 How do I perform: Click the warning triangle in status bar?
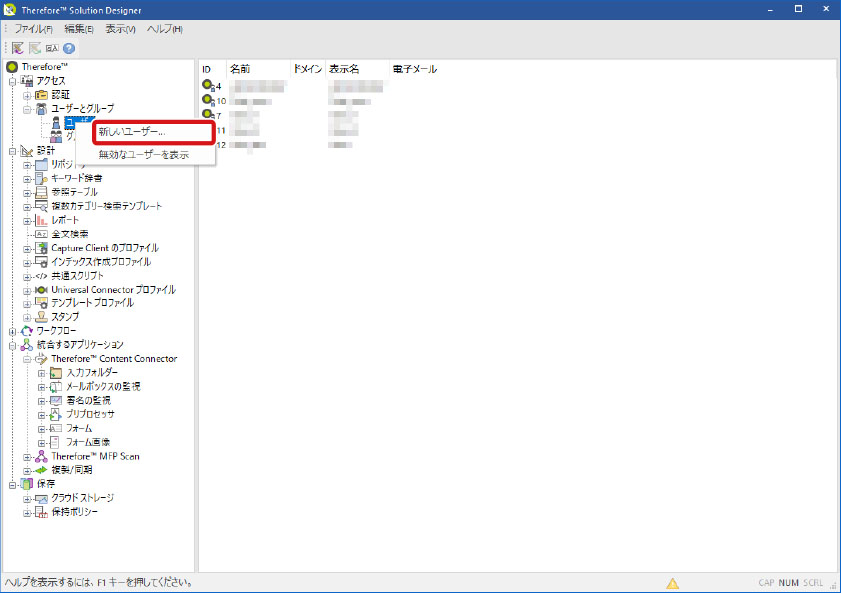pyautogui.click(x=673, y=583)
